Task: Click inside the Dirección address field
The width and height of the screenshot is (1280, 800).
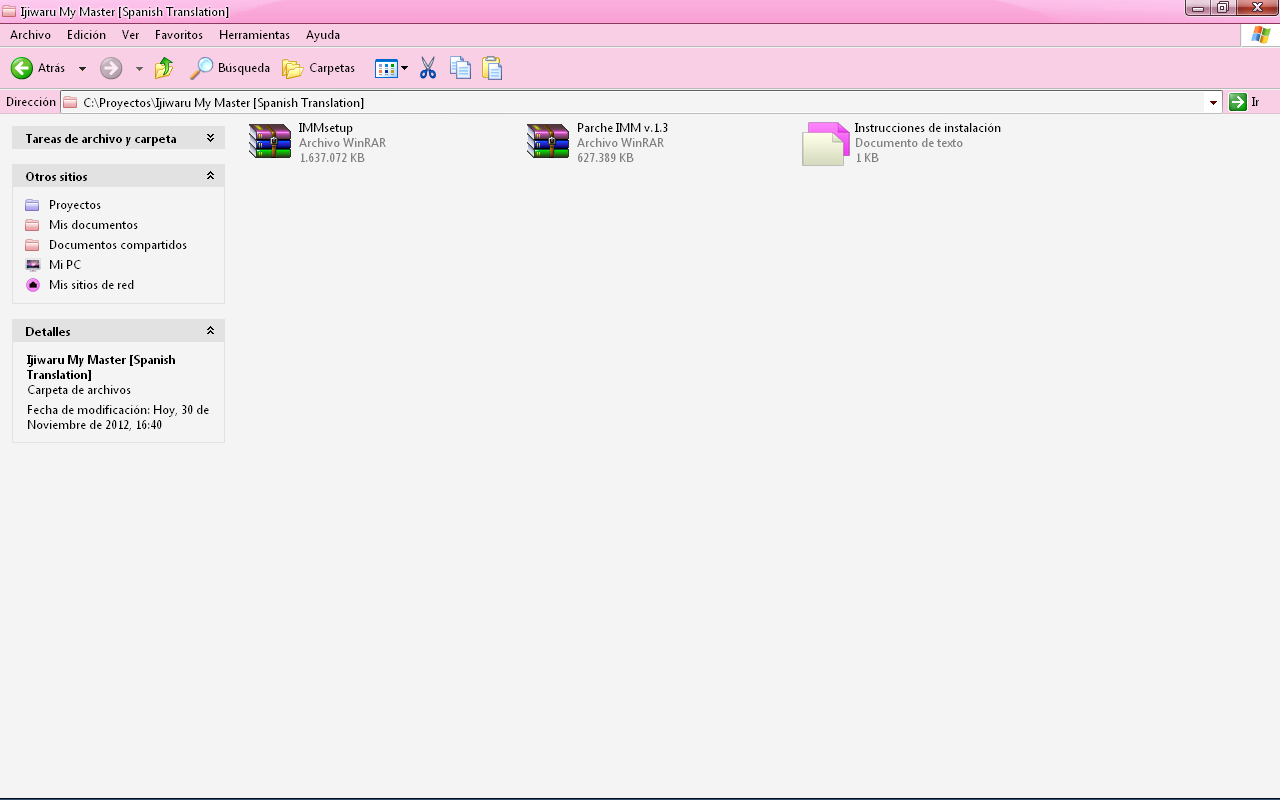Action: [x=640, y=102]
